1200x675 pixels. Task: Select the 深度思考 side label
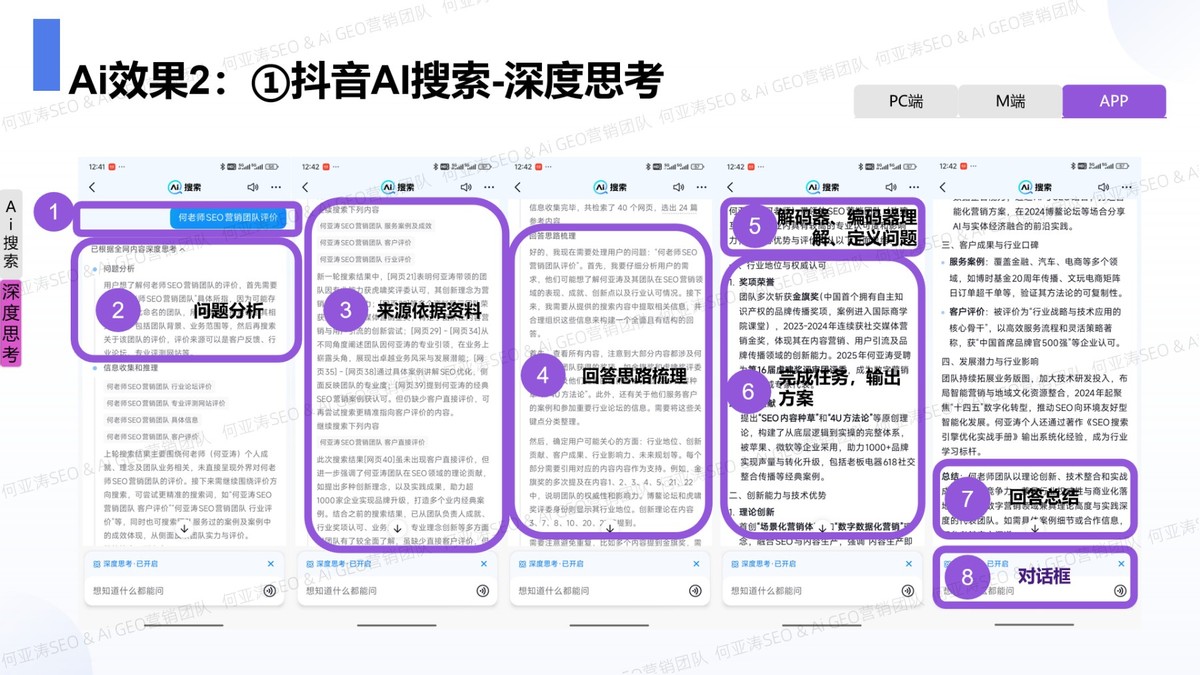pyautogui.click(x=11, y=322)
